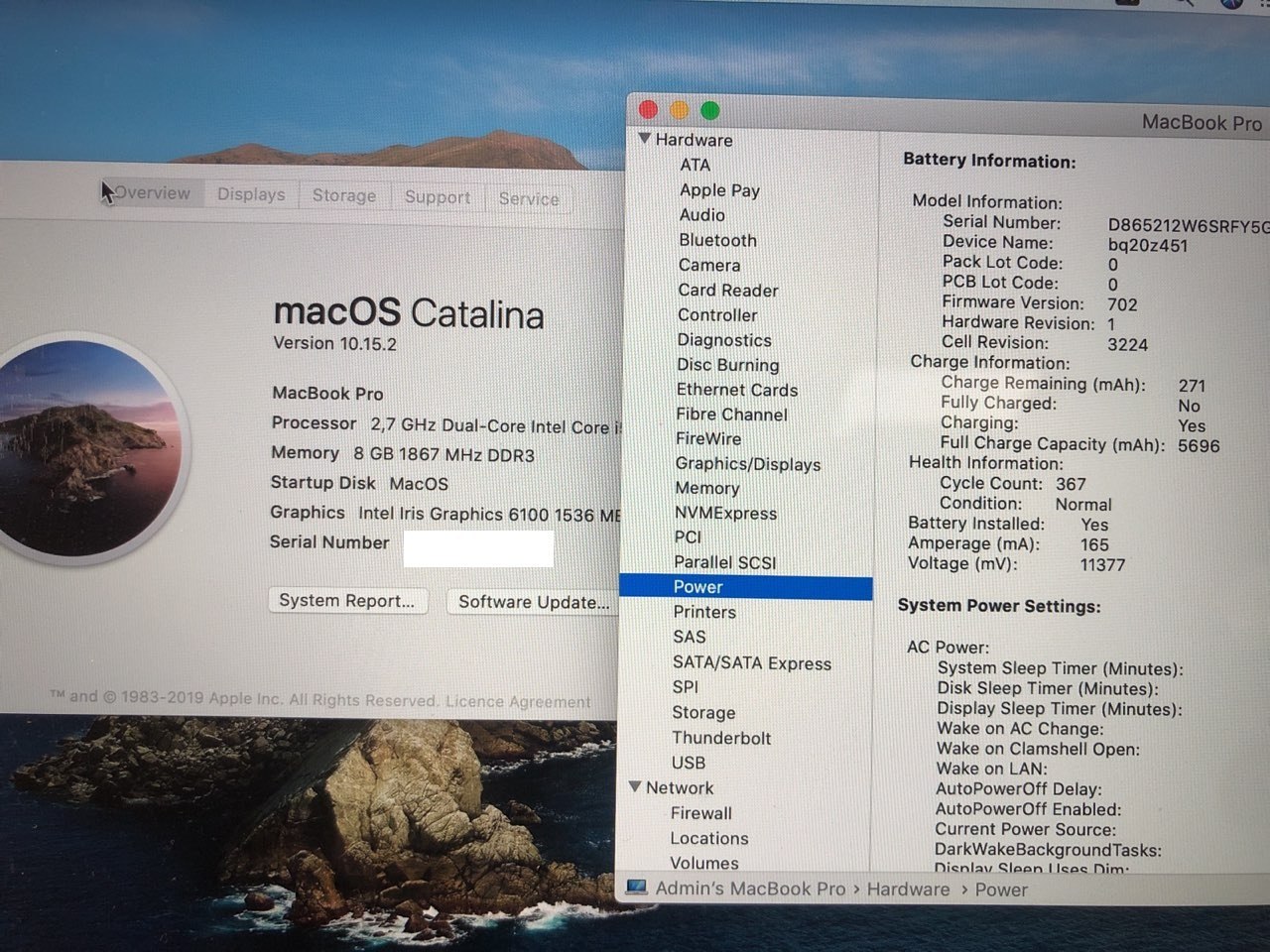Screen dimensions: 1270x952
Task: Click the Charge Remaining value 271
Action: [x=1192, y=386]
